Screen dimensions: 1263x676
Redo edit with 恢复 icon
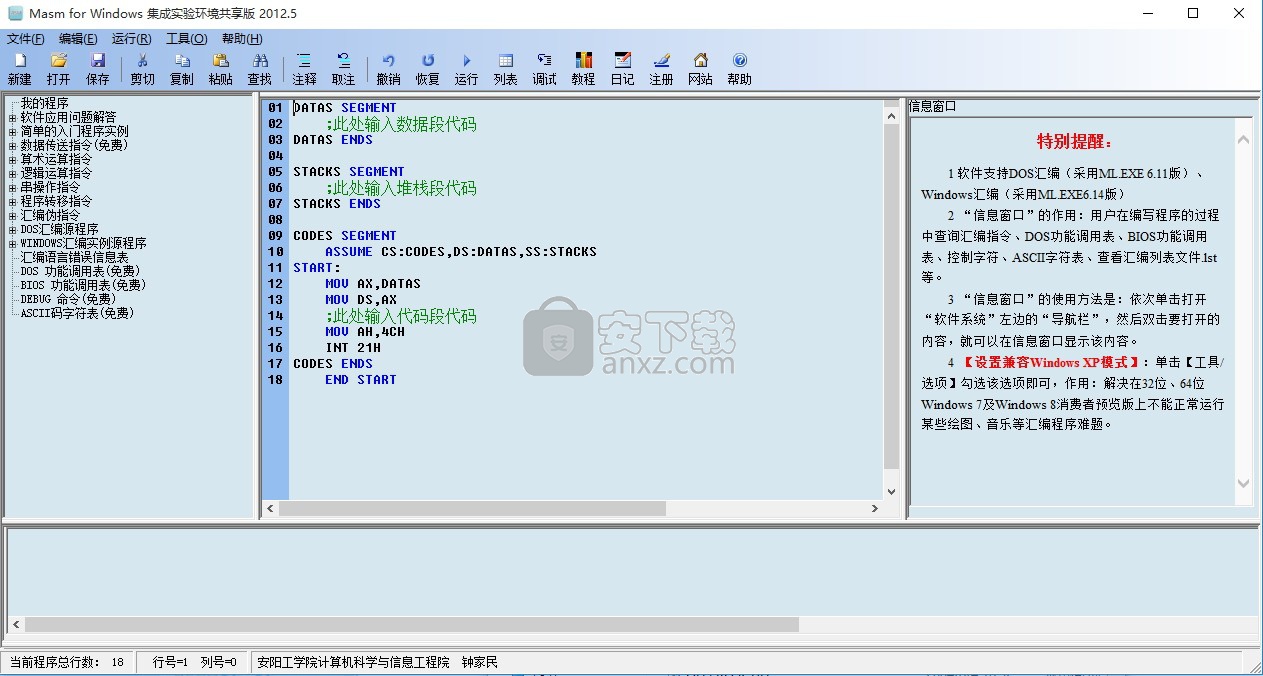[x=427, y=69]
